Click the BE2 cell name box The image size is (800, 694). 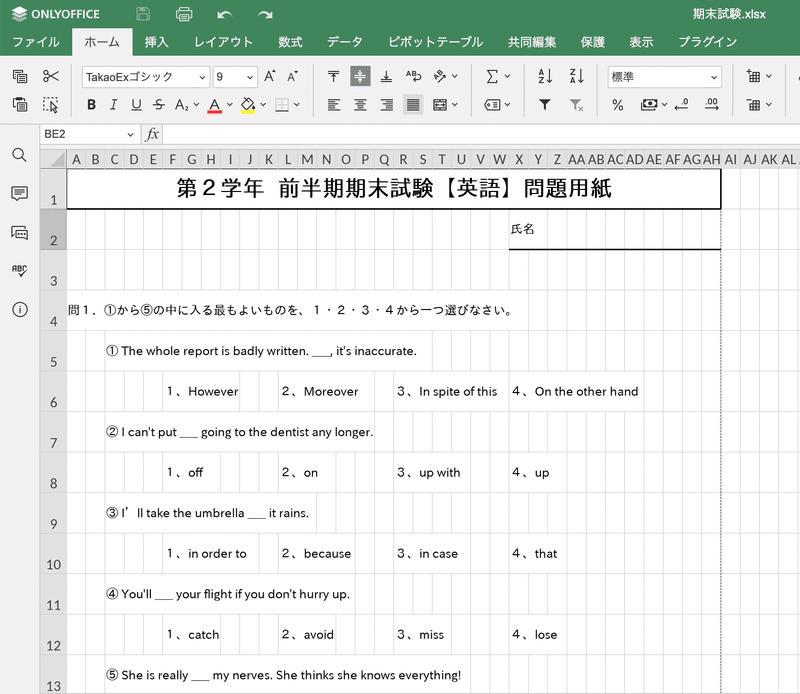coord(88,134)
